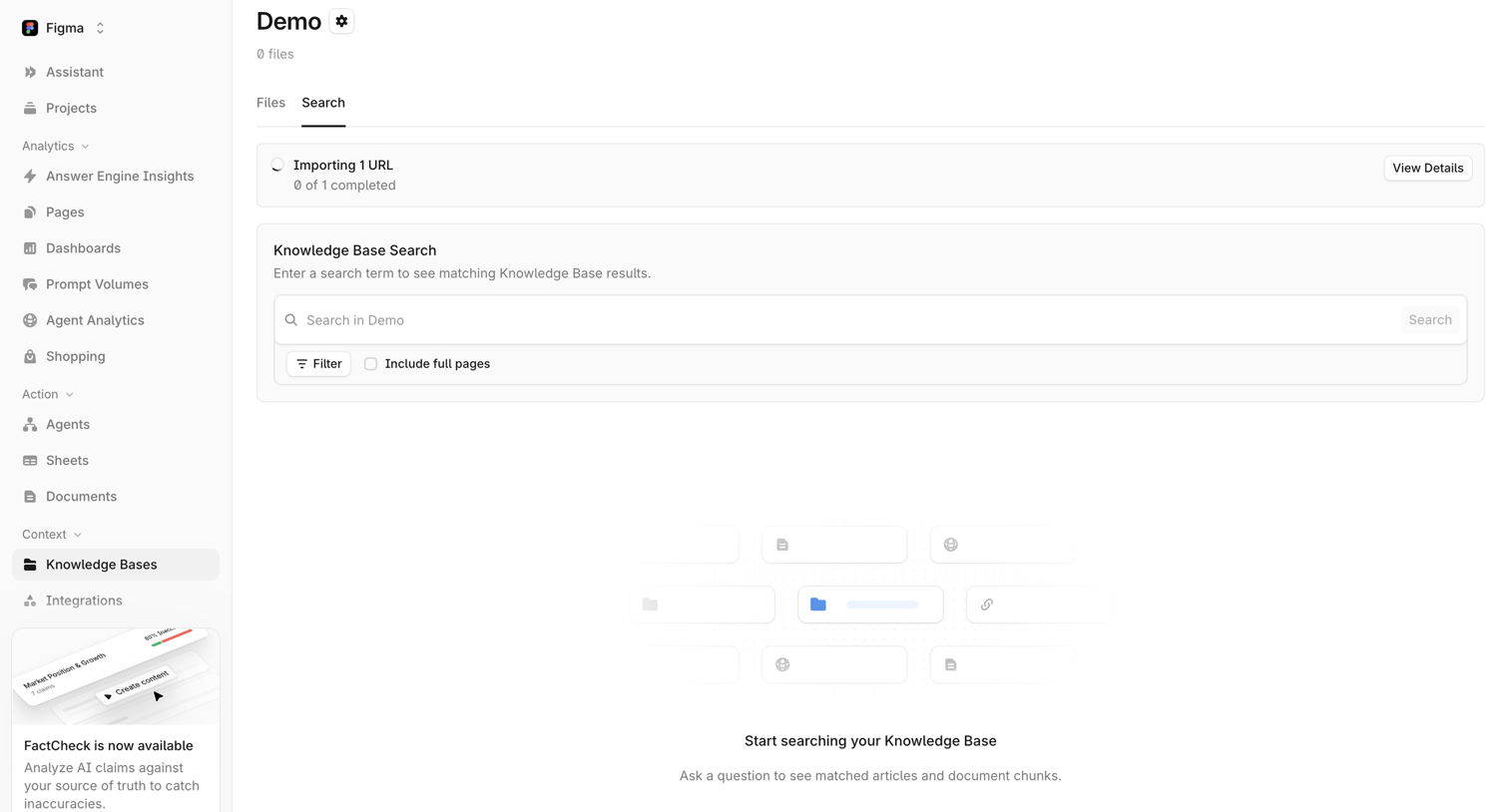Click the '0 of 1 completed' progress text

(344, 186)
